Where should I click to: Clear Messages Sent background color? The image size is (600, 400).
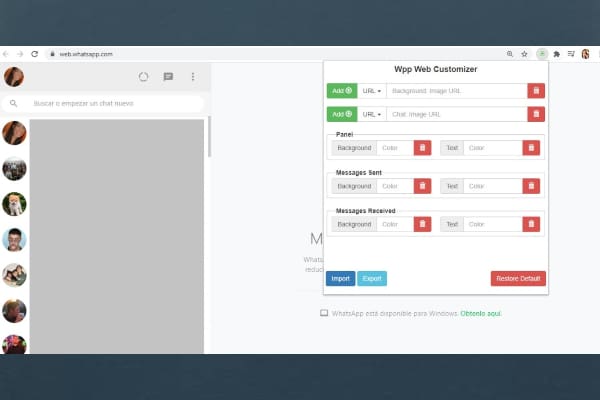point(422,186)
